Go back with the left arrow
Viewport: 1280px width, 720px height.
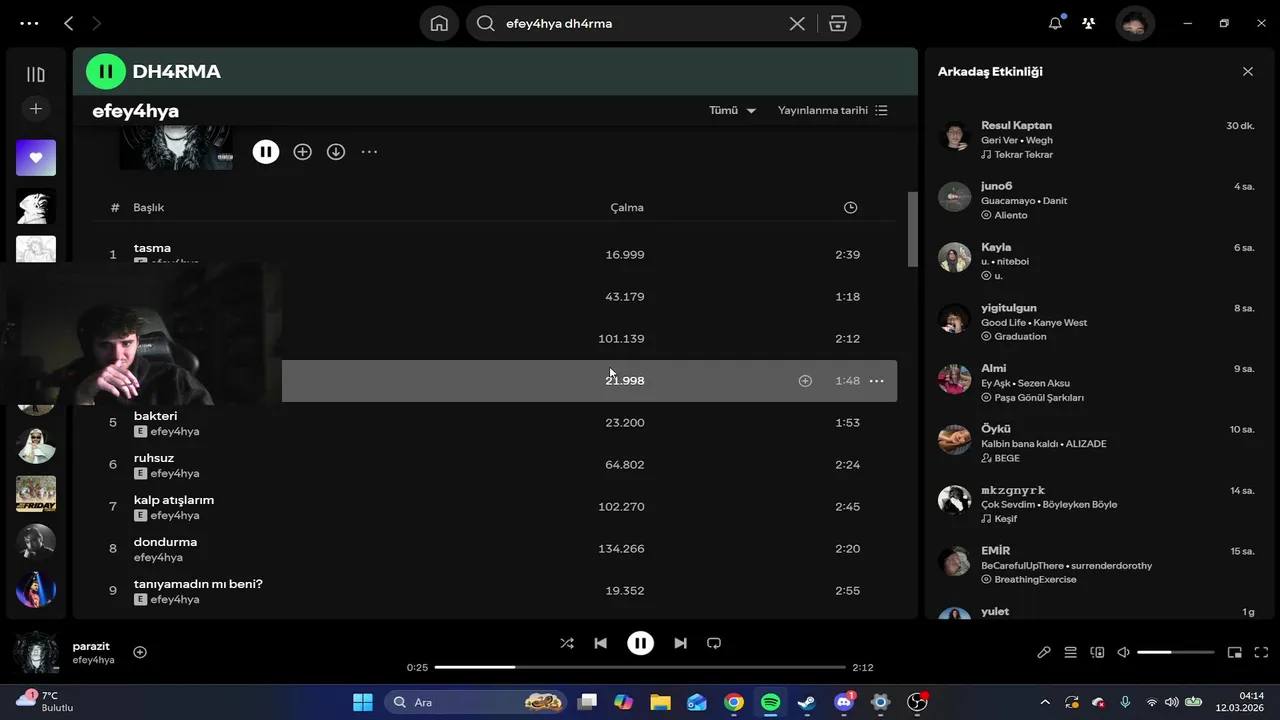(x=68, y=23)
